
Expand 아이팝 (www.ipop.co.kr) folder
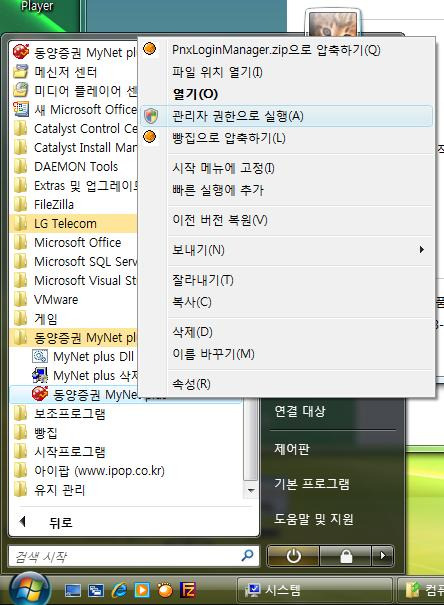[127, 470]
